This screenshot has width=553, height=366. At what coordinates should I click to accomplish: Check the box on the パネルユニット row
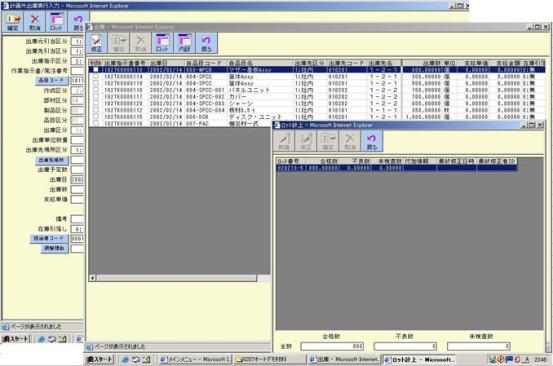[x=96, y=90]
